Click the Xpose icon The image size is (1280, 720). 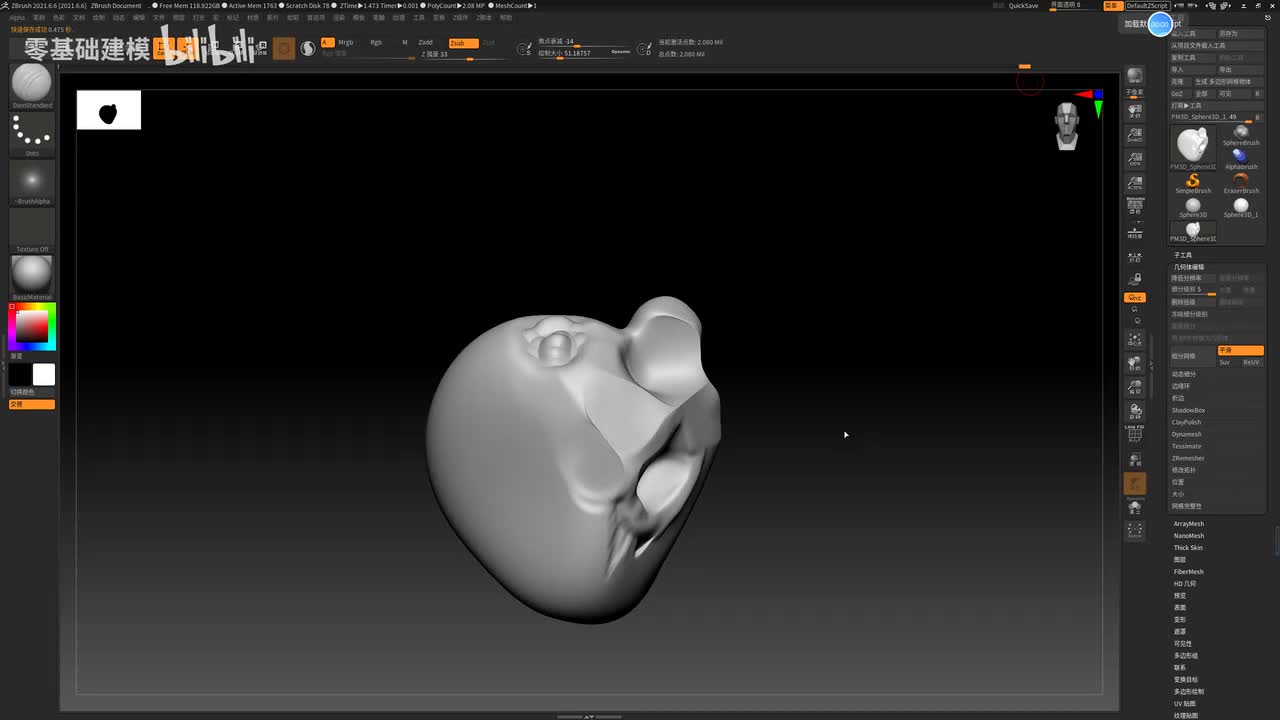point(1135,530)
